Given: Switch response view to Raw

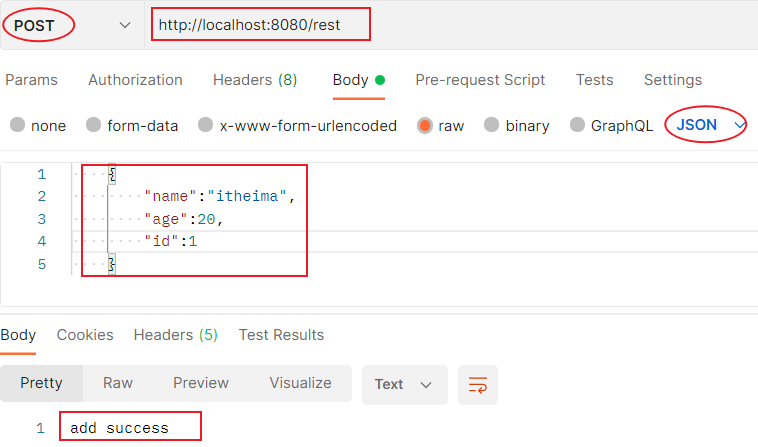Looking at the screenshot, I should [118, 383].
